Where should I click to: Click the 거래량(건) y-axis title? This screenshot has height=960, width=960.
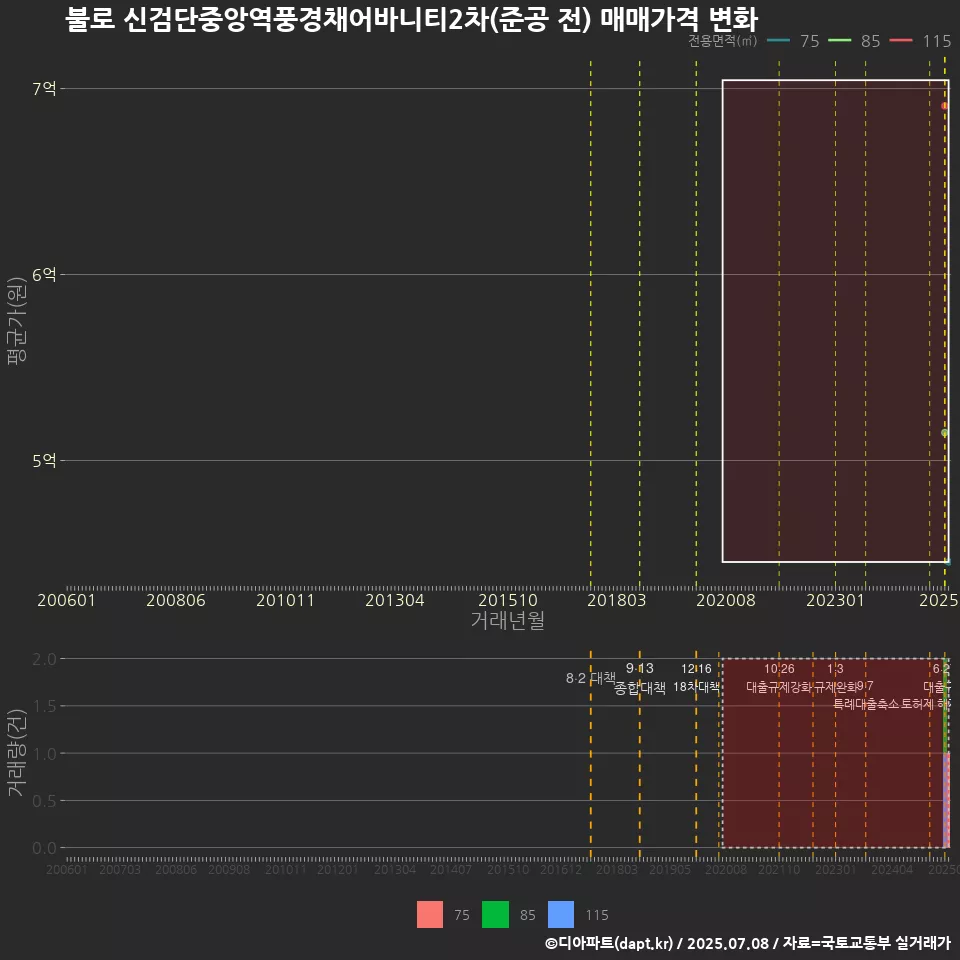point(16,752)
